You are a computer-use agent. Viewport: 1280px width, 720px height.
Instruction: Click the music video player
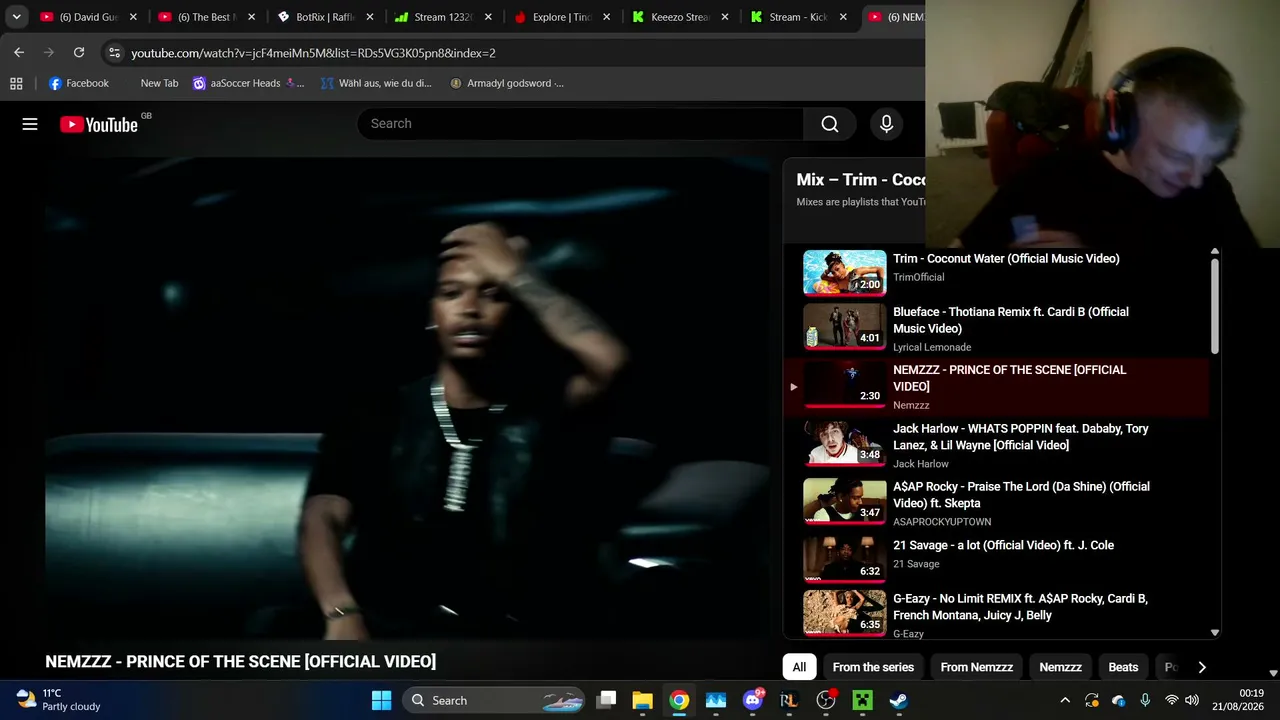pyautogui.click(x=408, y=398)
